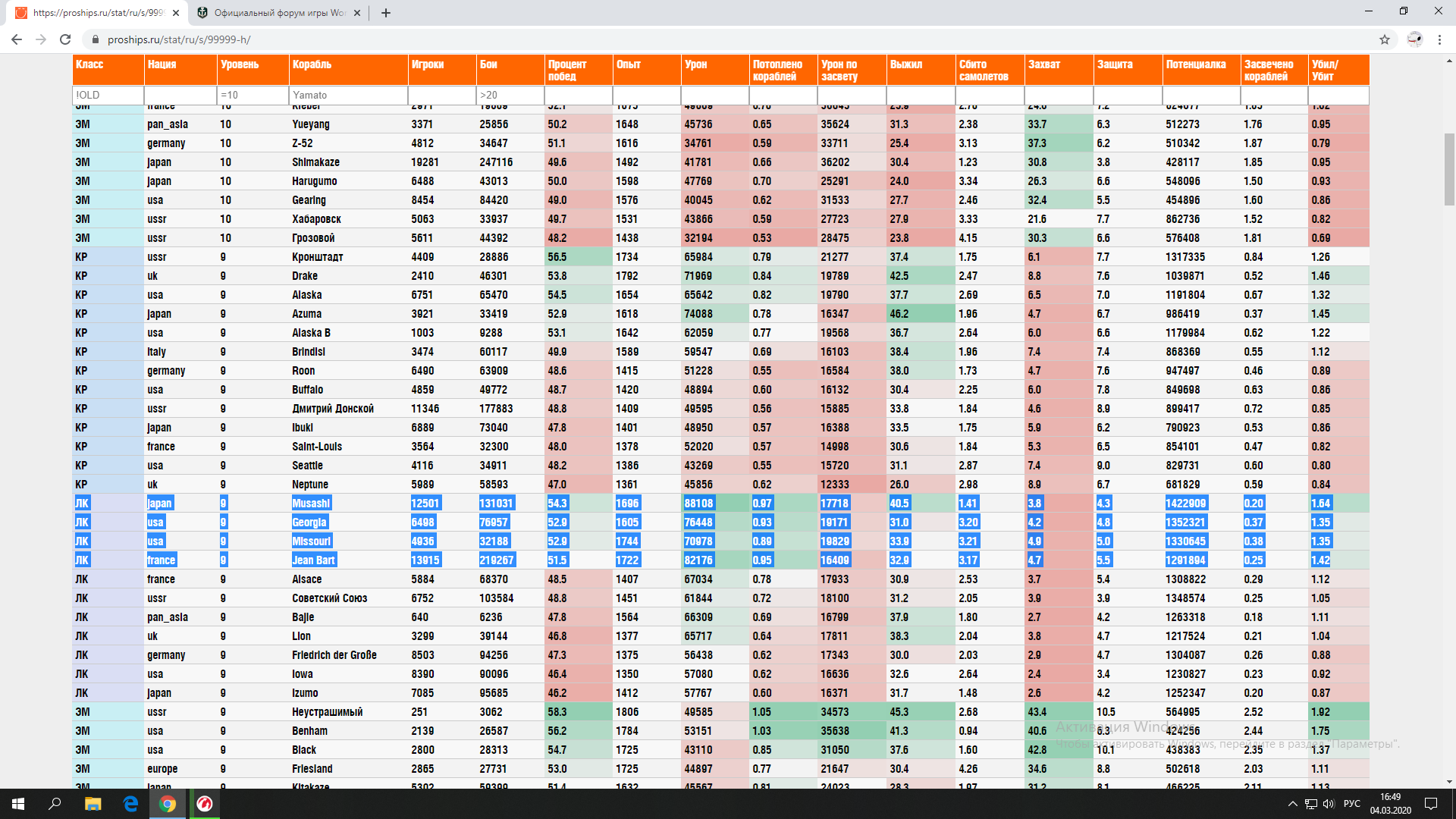
Task: Close the proships.ru tab
Action: coord(176,13)
